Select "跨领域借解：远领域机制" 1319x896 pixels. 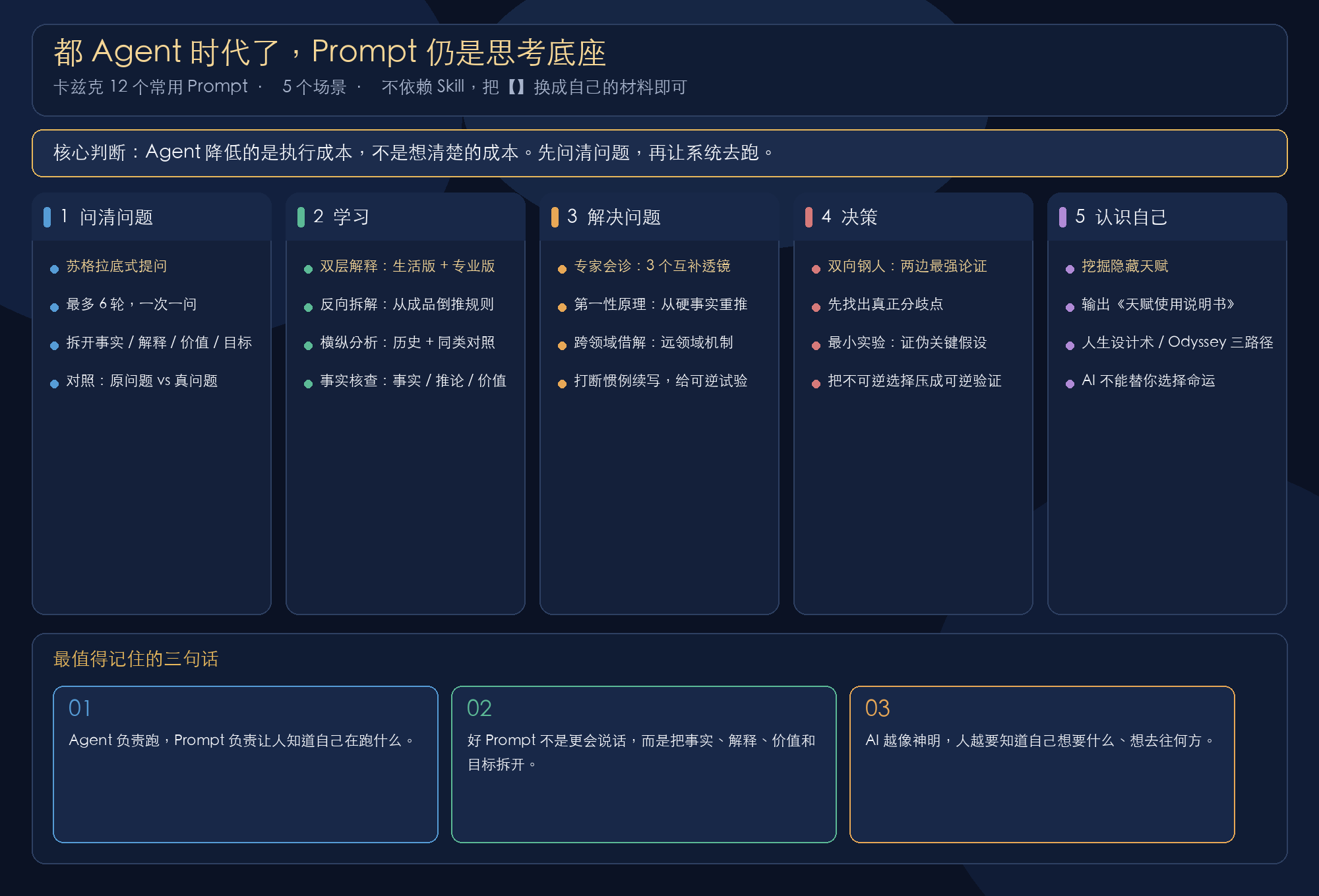click(654, 343)
